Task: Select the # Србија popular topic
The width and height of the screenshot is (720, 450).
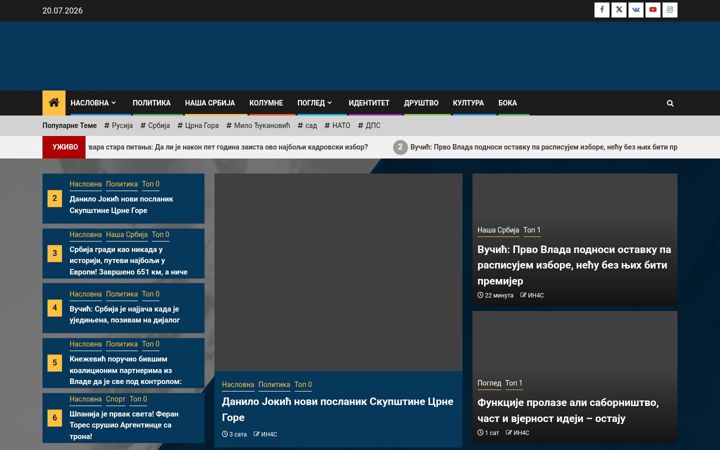Action: click(x=155, y=125)
